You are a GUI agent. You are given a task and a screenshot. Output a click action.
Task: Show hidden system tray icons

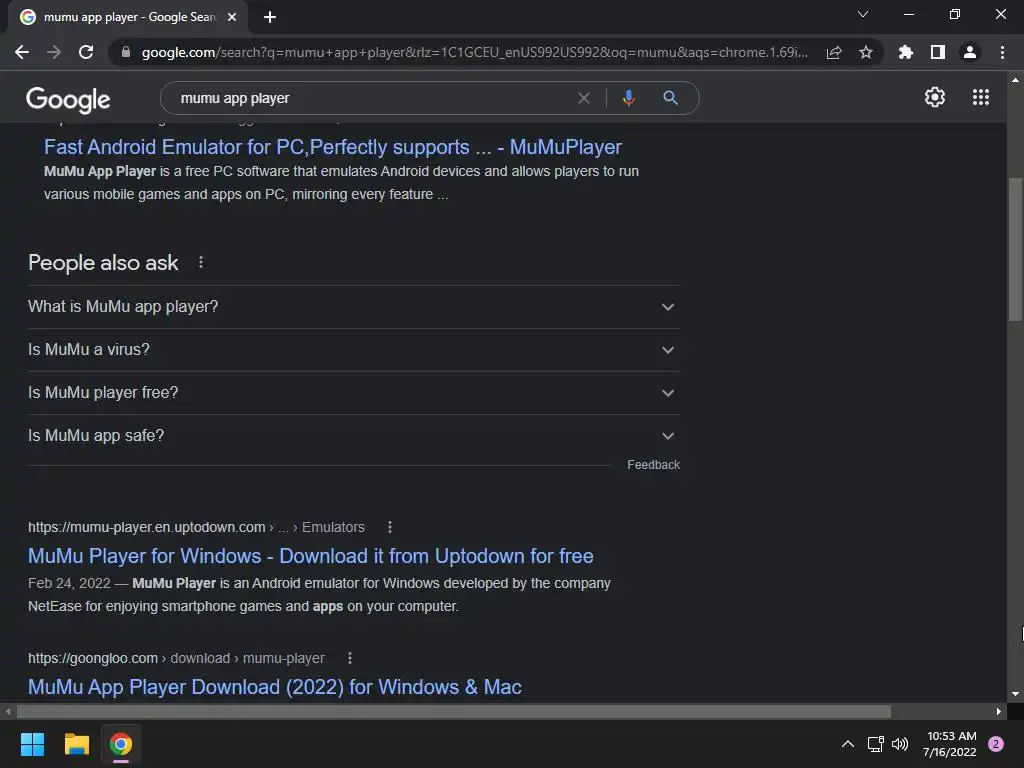point(848,744)
